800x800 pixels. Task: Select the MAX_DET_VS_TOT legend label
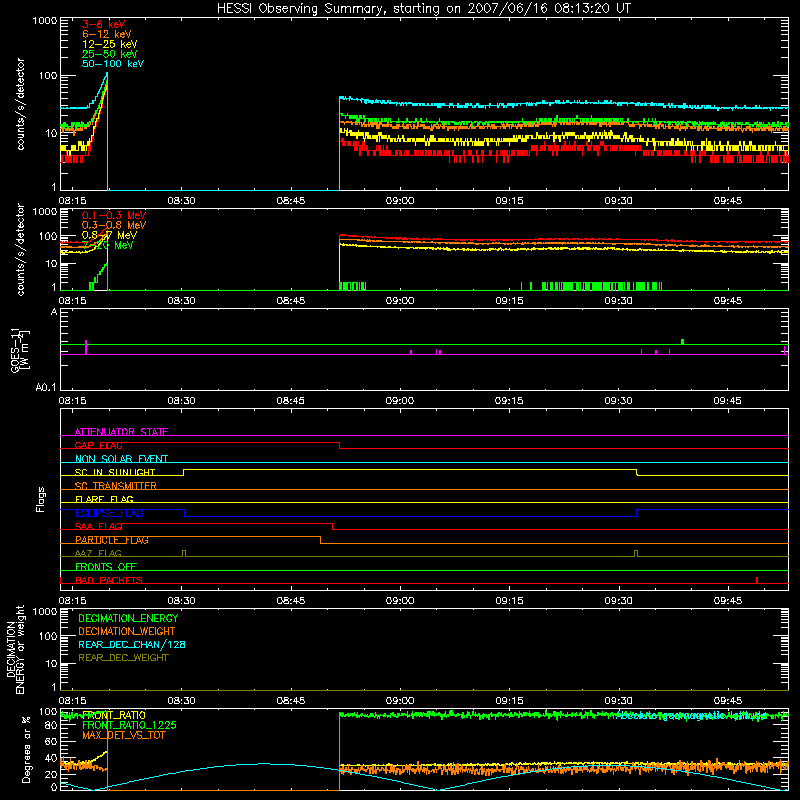(124, 735)
